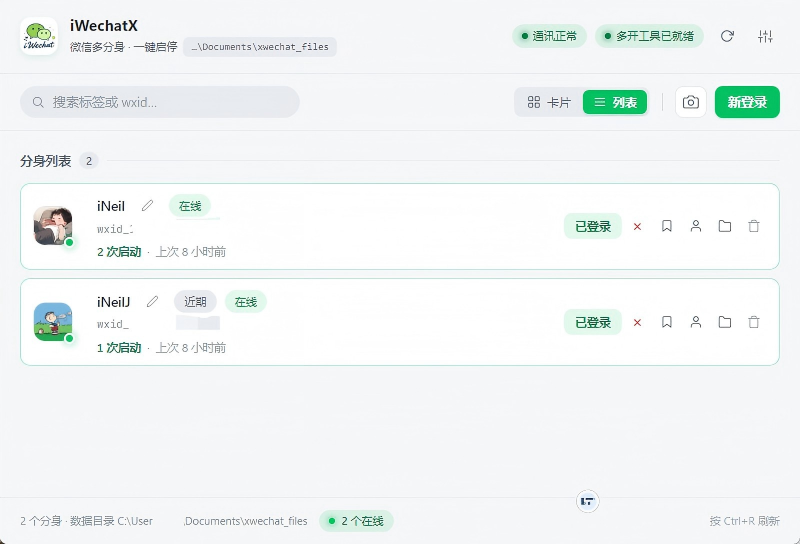The width and height of the screenshot is (800, 544).
Task: Click the iNeilJ avatar thumbnail
Action: (53, 322)
